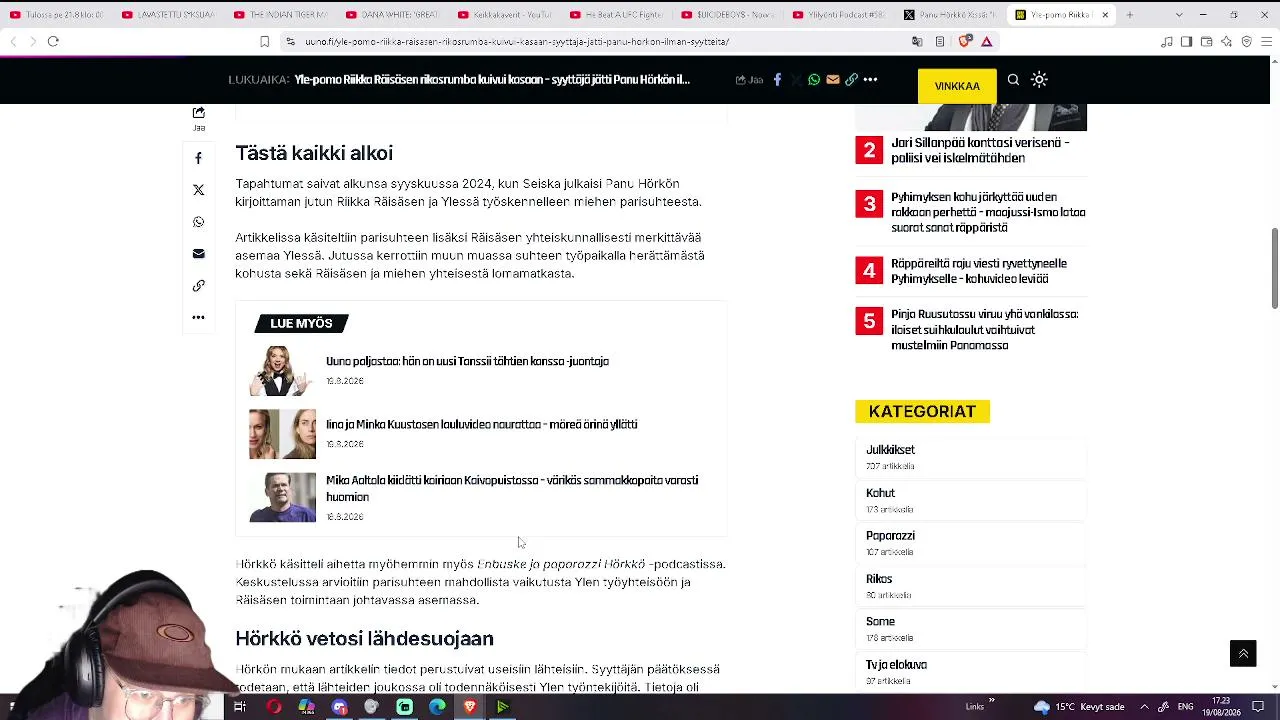This screenshot has height=720, width=1280.
Task: Open Task View on taskbar
Action: click(x=240, y=707)
